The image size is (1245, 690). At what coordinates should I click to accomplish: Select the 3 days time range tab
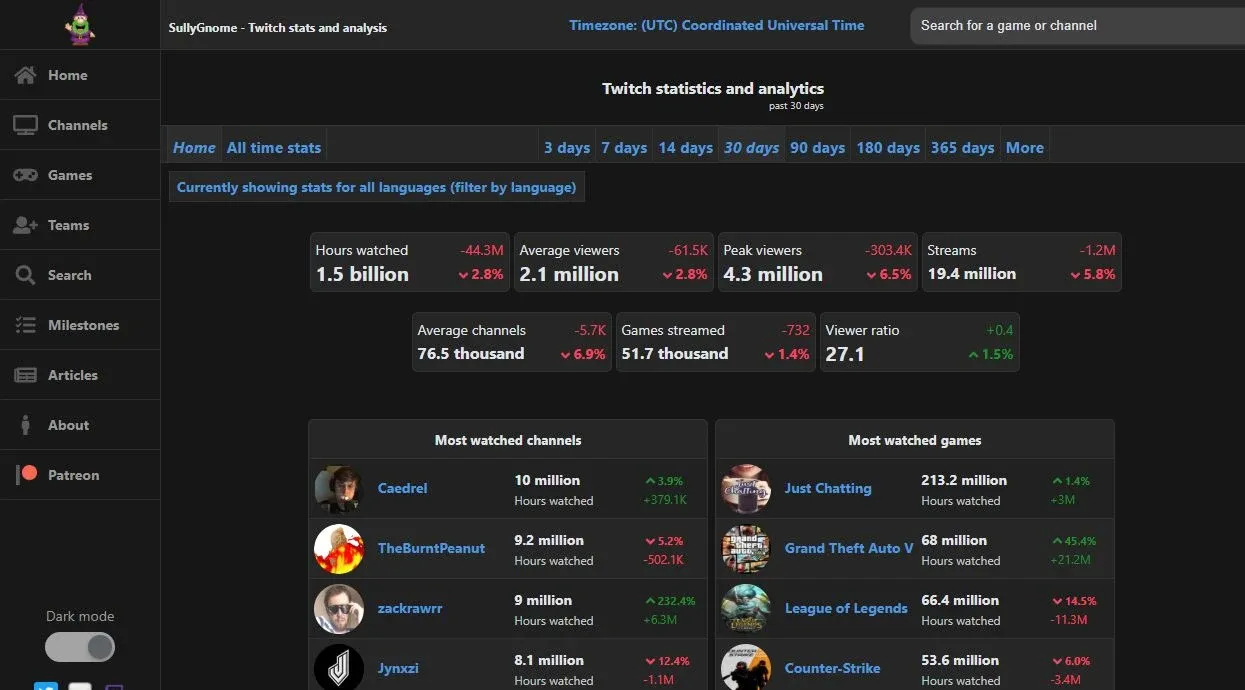coord(567,147)
